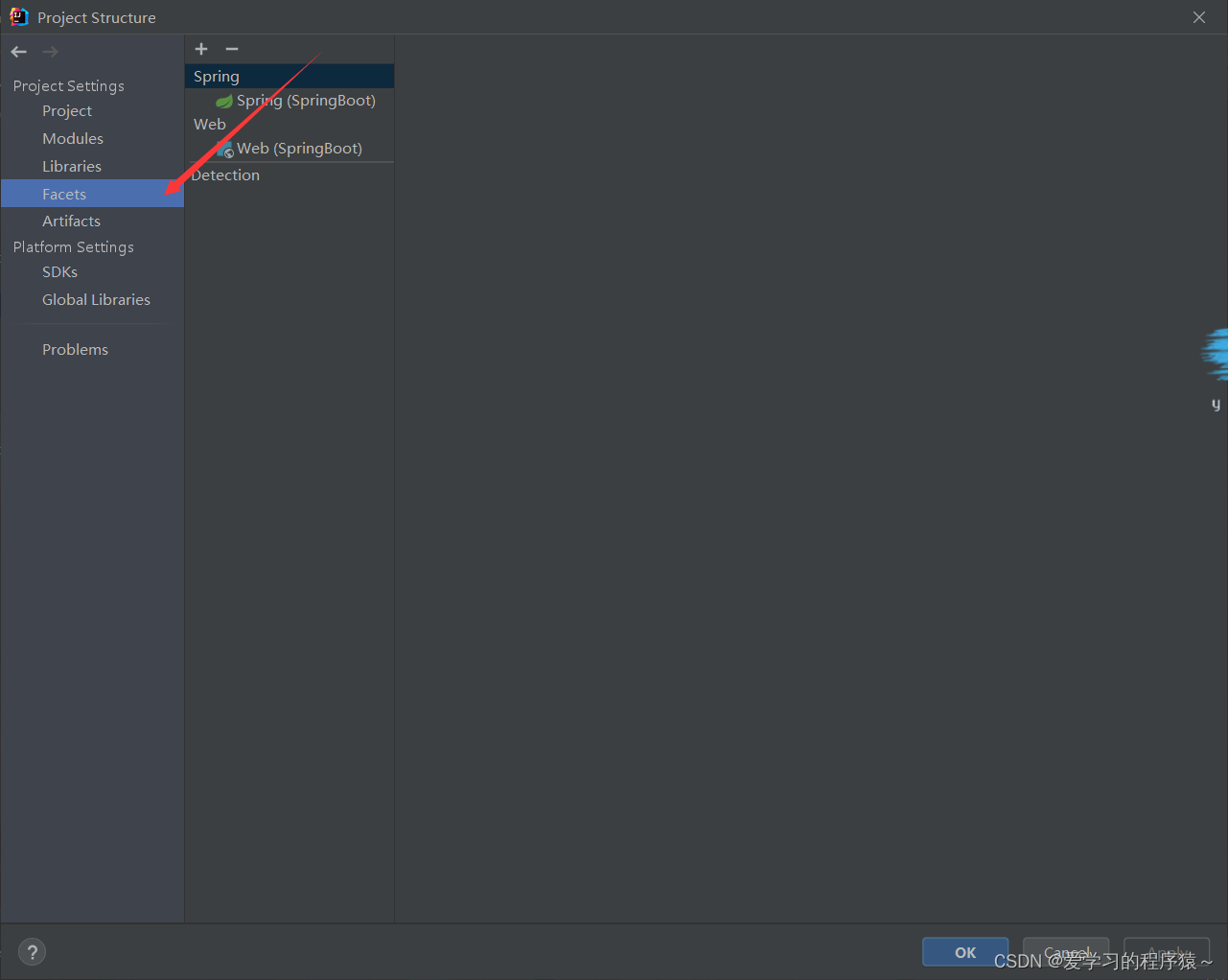Open Global Libraries settings
The width and height of the screenshot is (1228, 980).
click(96, 300)
